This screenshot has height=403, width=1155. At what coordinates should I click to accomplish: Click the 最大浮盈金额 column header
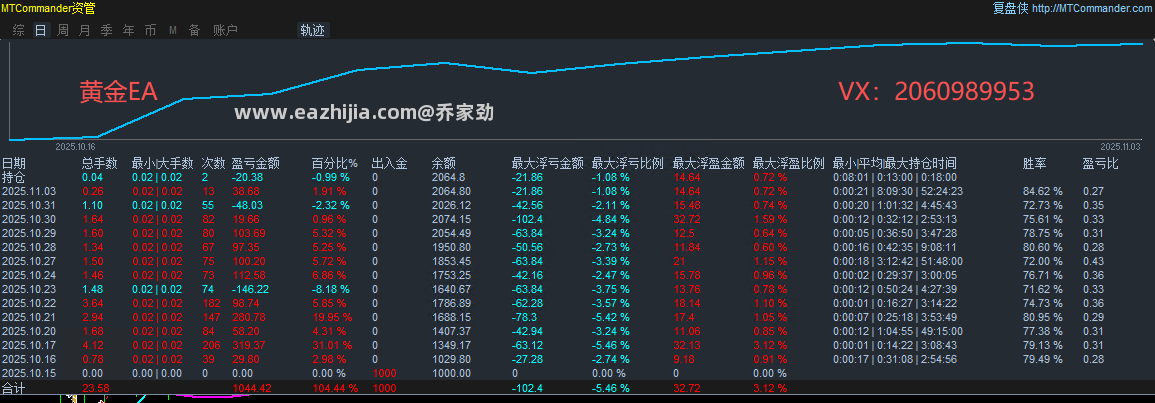(x=709, y=164)
